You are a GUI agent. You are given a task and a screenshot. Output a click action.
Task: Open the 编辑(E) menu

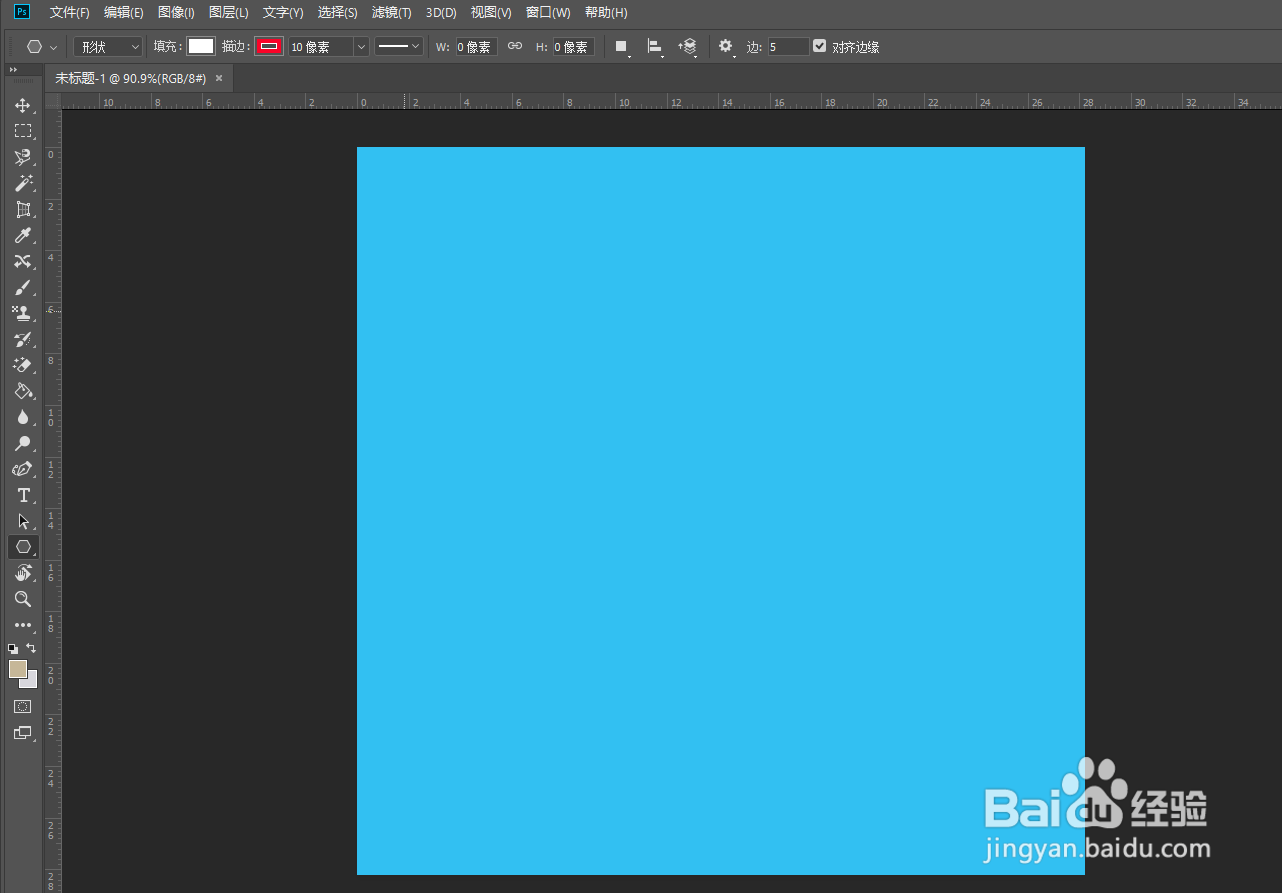click(124, 12)
